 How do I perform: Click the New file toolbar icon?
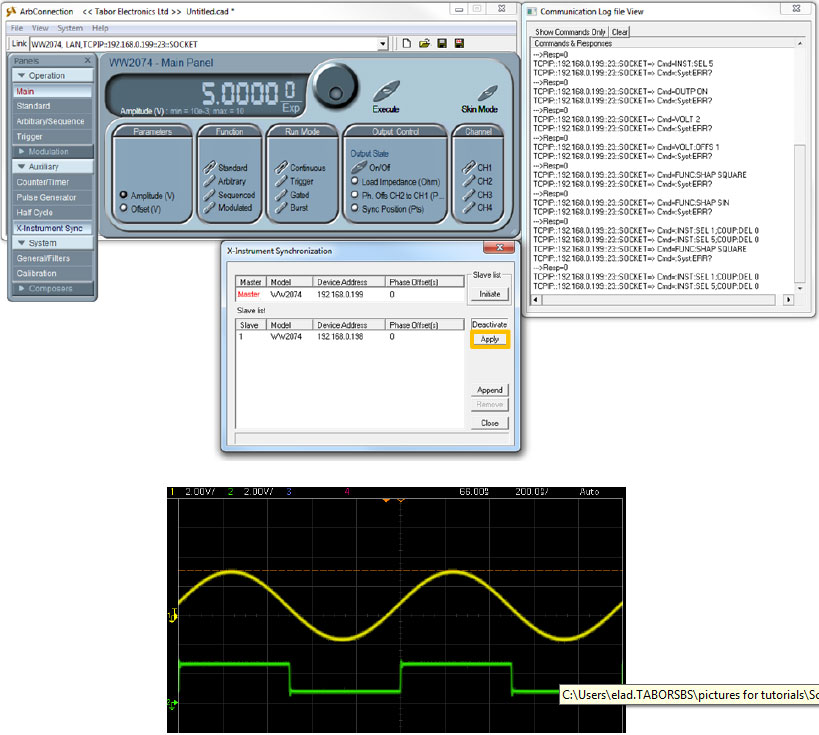(407, 44)
